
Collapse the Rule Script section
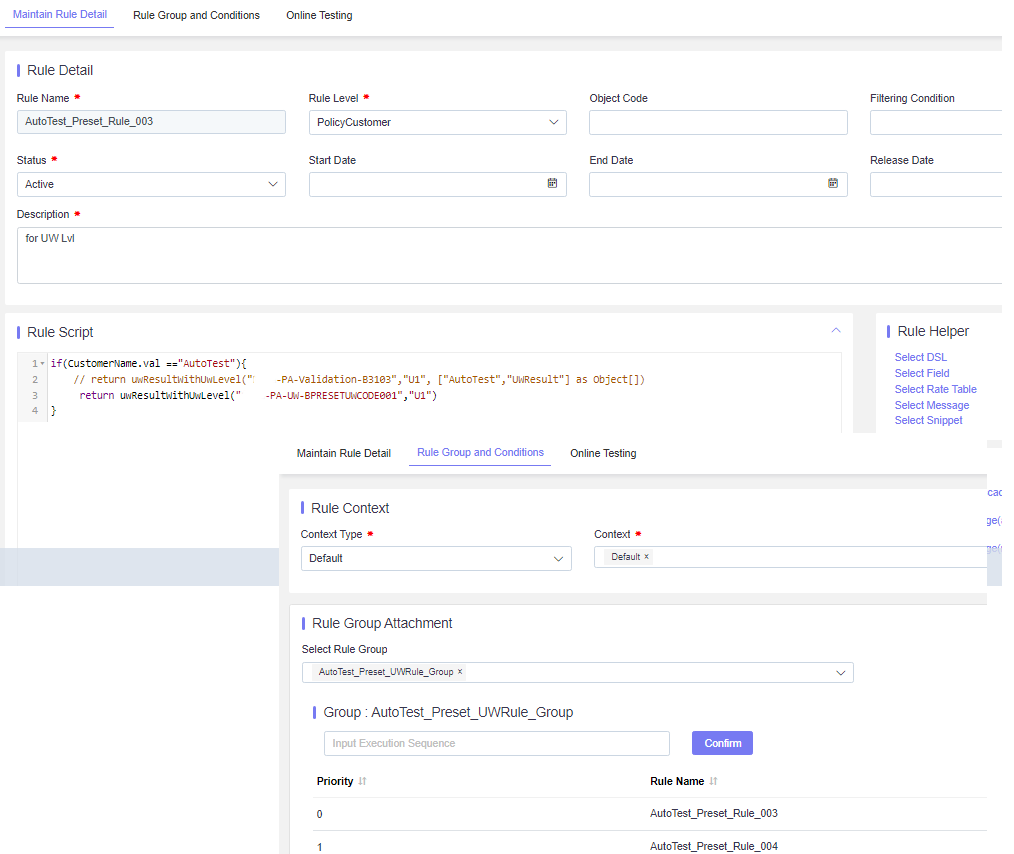coord(836,330)
